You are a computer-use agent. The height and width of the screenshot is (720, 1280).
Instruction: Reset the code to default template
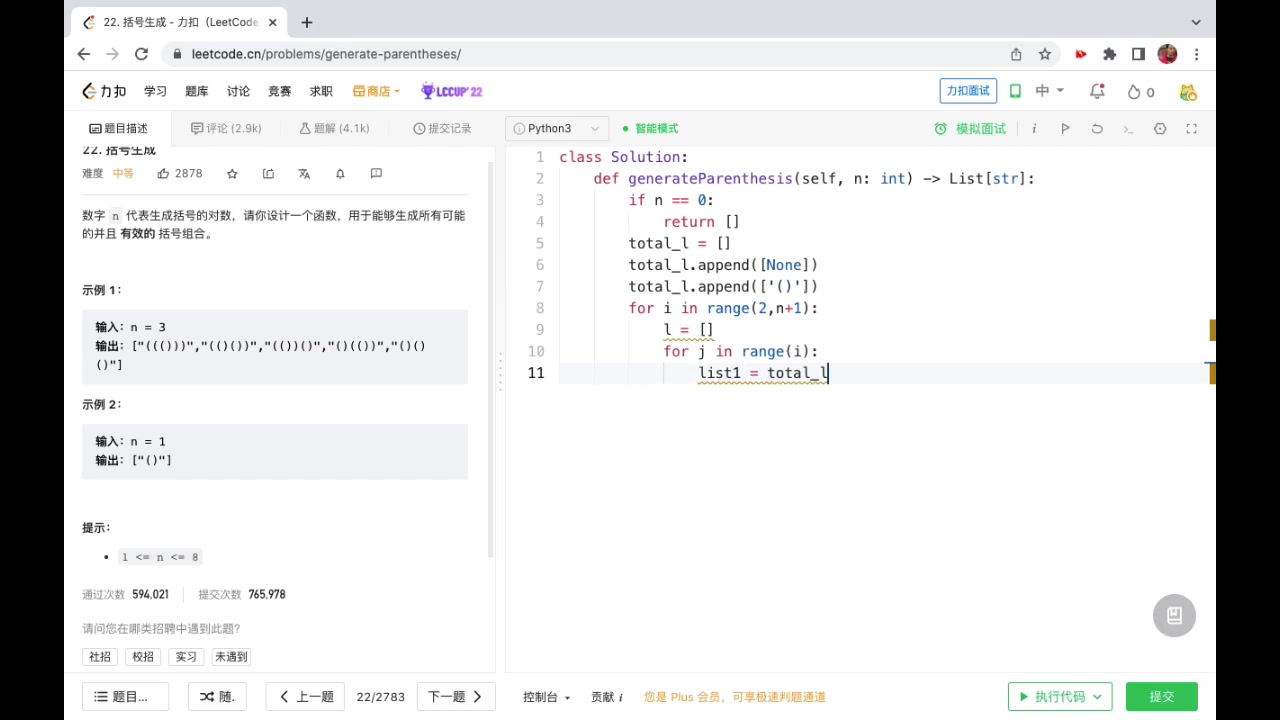(x=1097, y=128)
